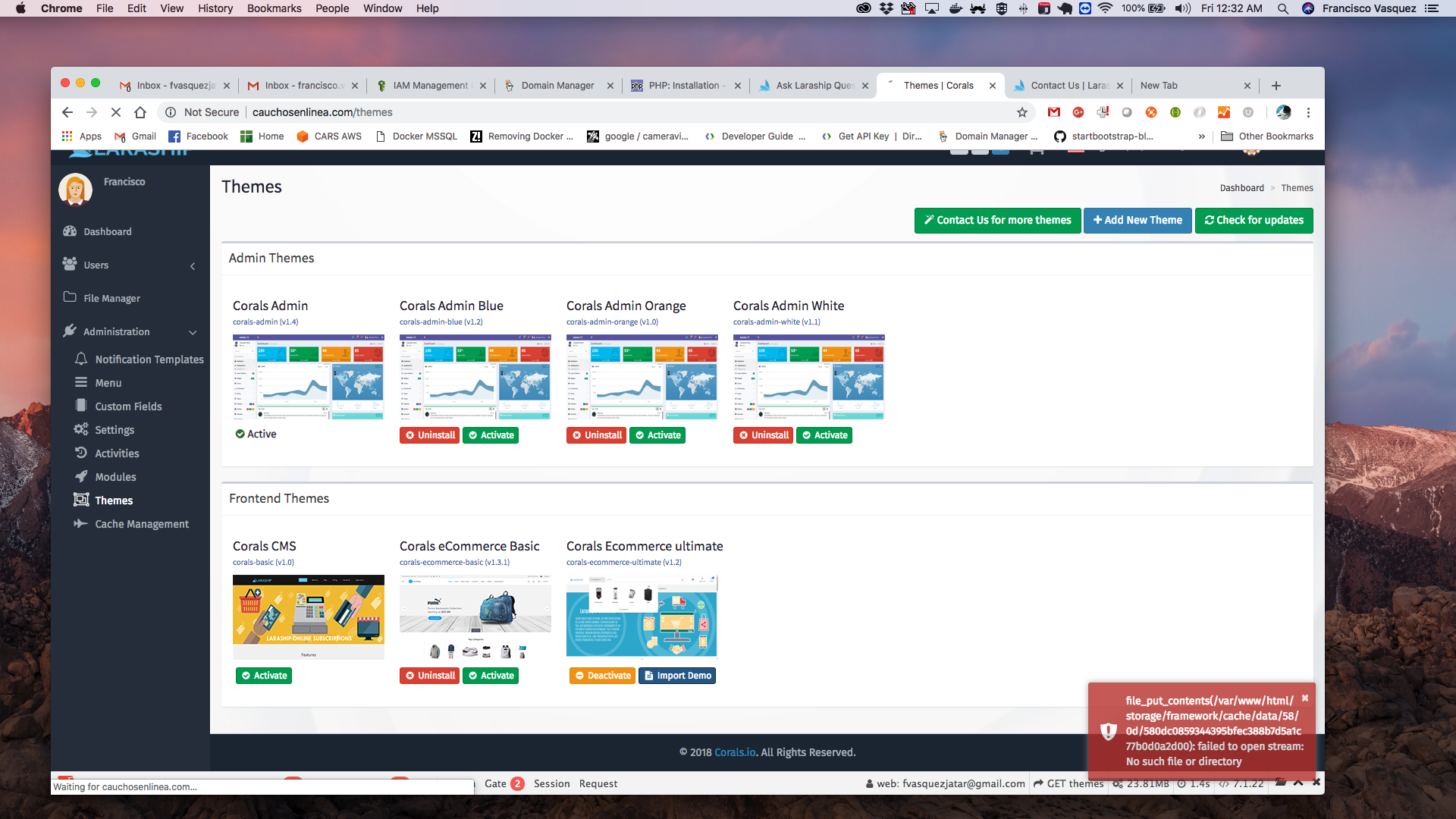Collapse Administration submenu
This screenshot has height=819, width=1456.
(193, 332)
